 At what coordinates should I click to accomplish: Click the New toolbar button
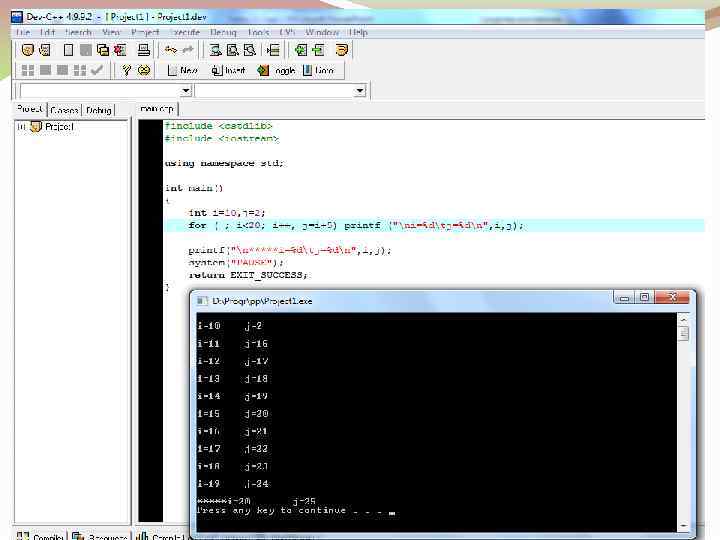[x=182, y=70]
